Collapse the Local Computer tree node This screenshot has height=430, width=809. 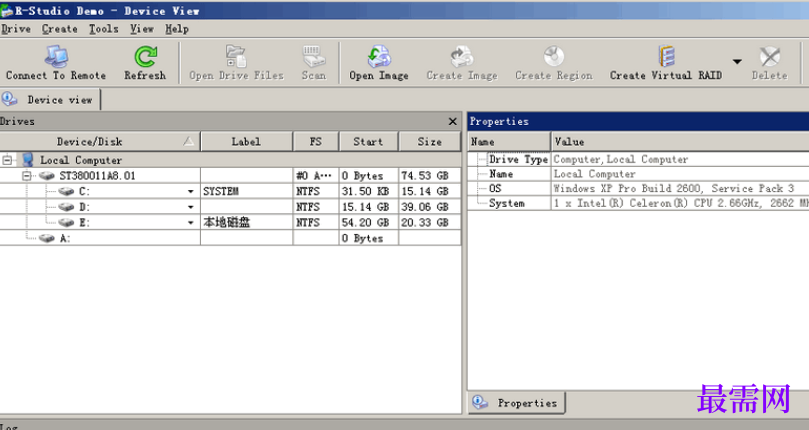coord(7,160)
